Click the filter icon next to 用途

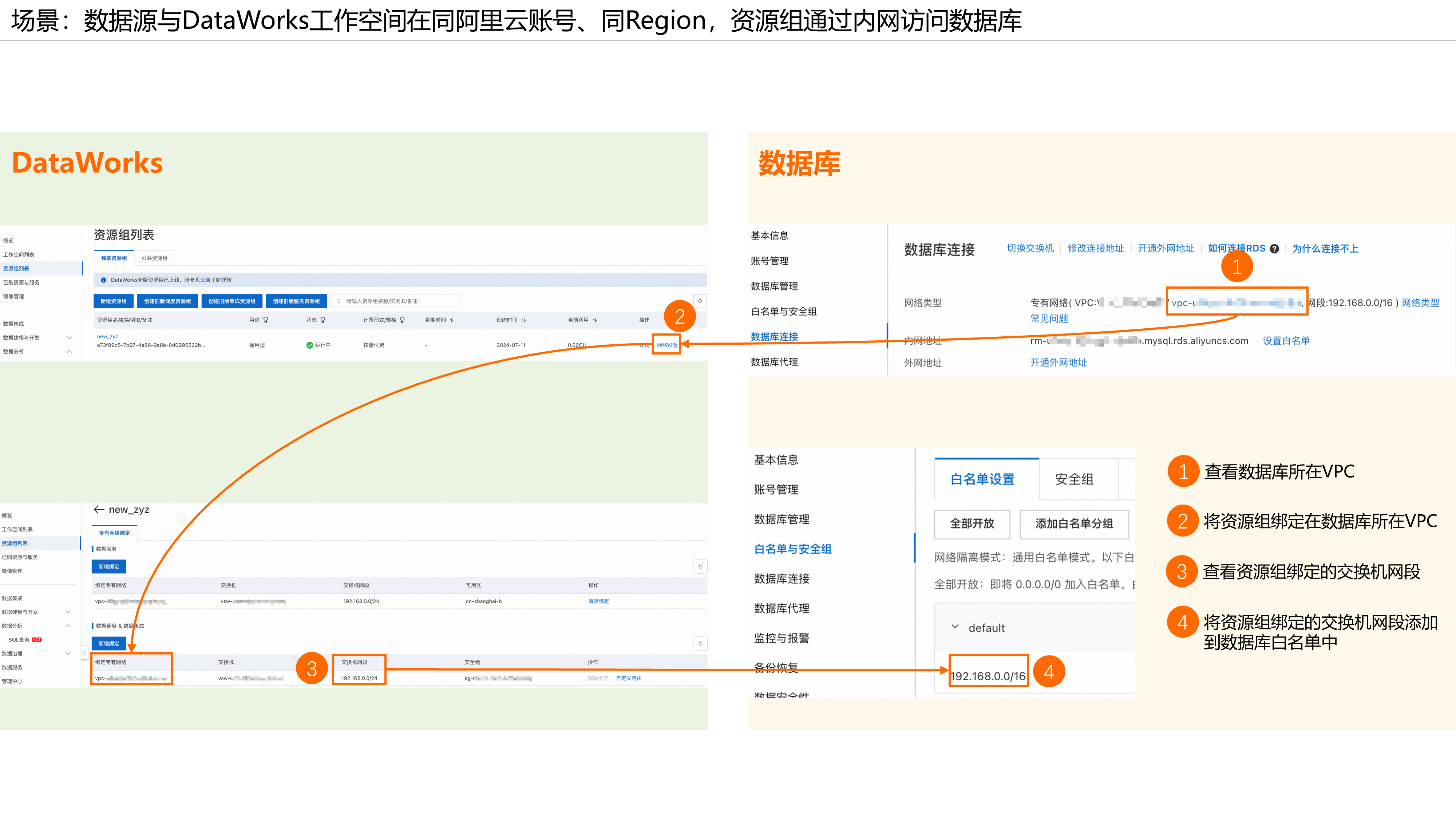[266, 320]
